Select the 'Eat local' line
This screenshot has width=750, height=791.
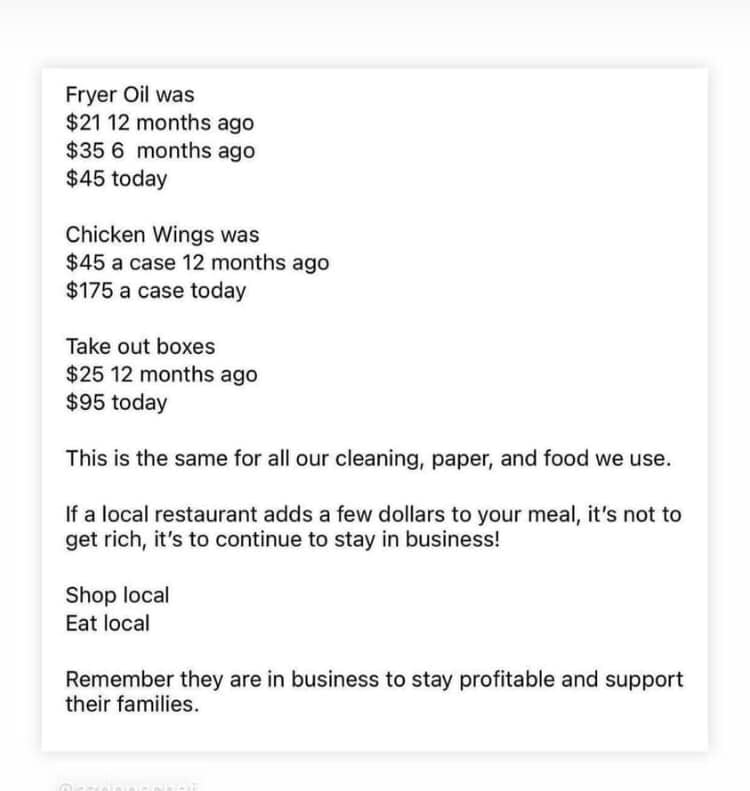(x=107, y=623)
